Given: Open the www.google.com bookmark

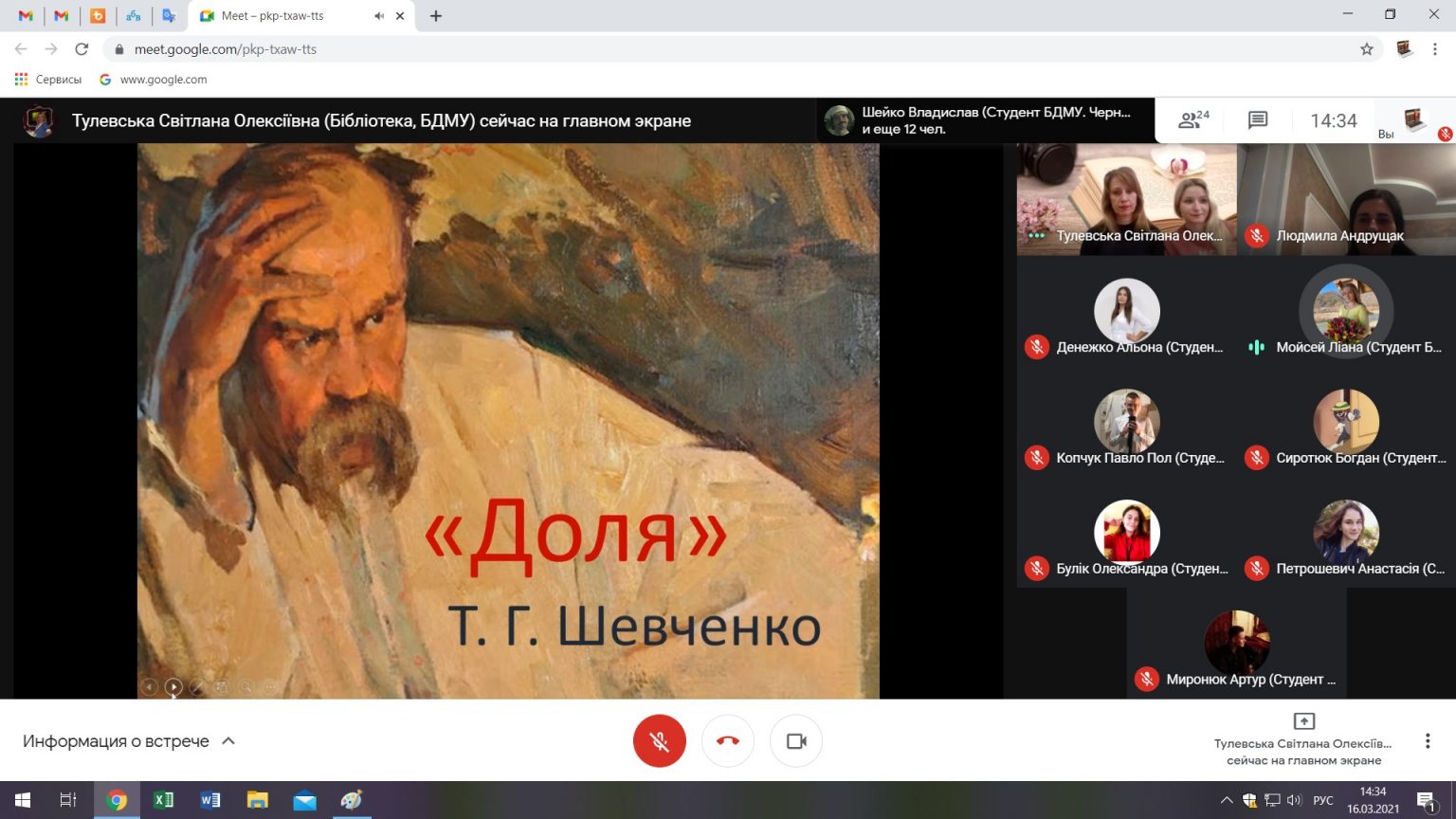Looking at the screenshot, I should coord(154,80).
